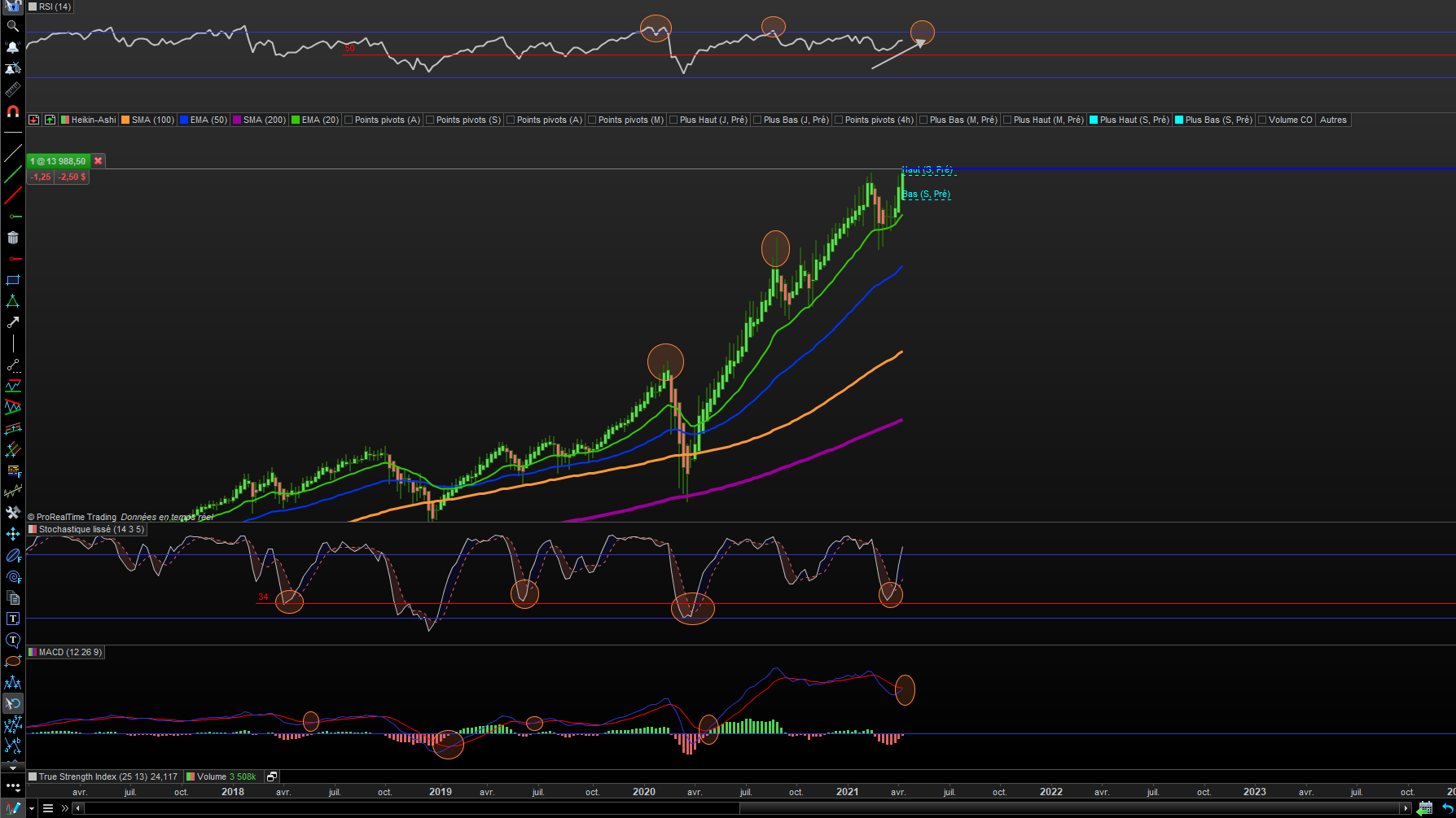Click the trash bin delete tool

tap(12, 238)
